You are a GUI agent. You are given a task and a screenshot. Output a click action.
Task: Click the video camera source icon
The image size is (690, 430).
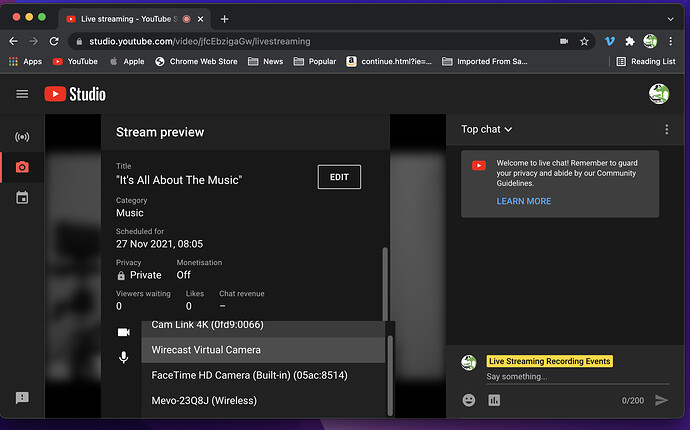124,332
